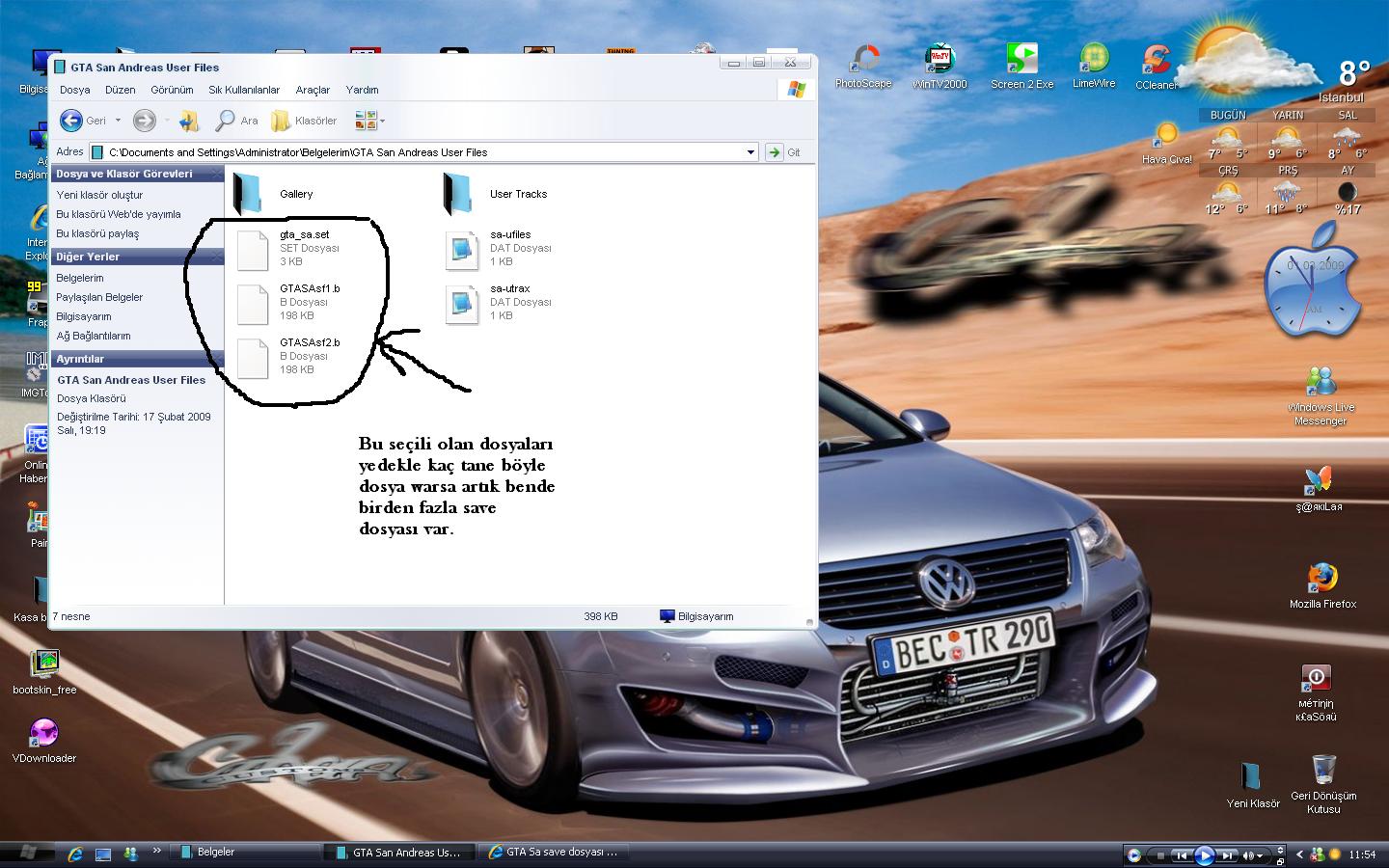This screenshot has height=868, width=1389.
Task: Open Screen 2 Exe desktop shortcut
Action: (1021, 66)
